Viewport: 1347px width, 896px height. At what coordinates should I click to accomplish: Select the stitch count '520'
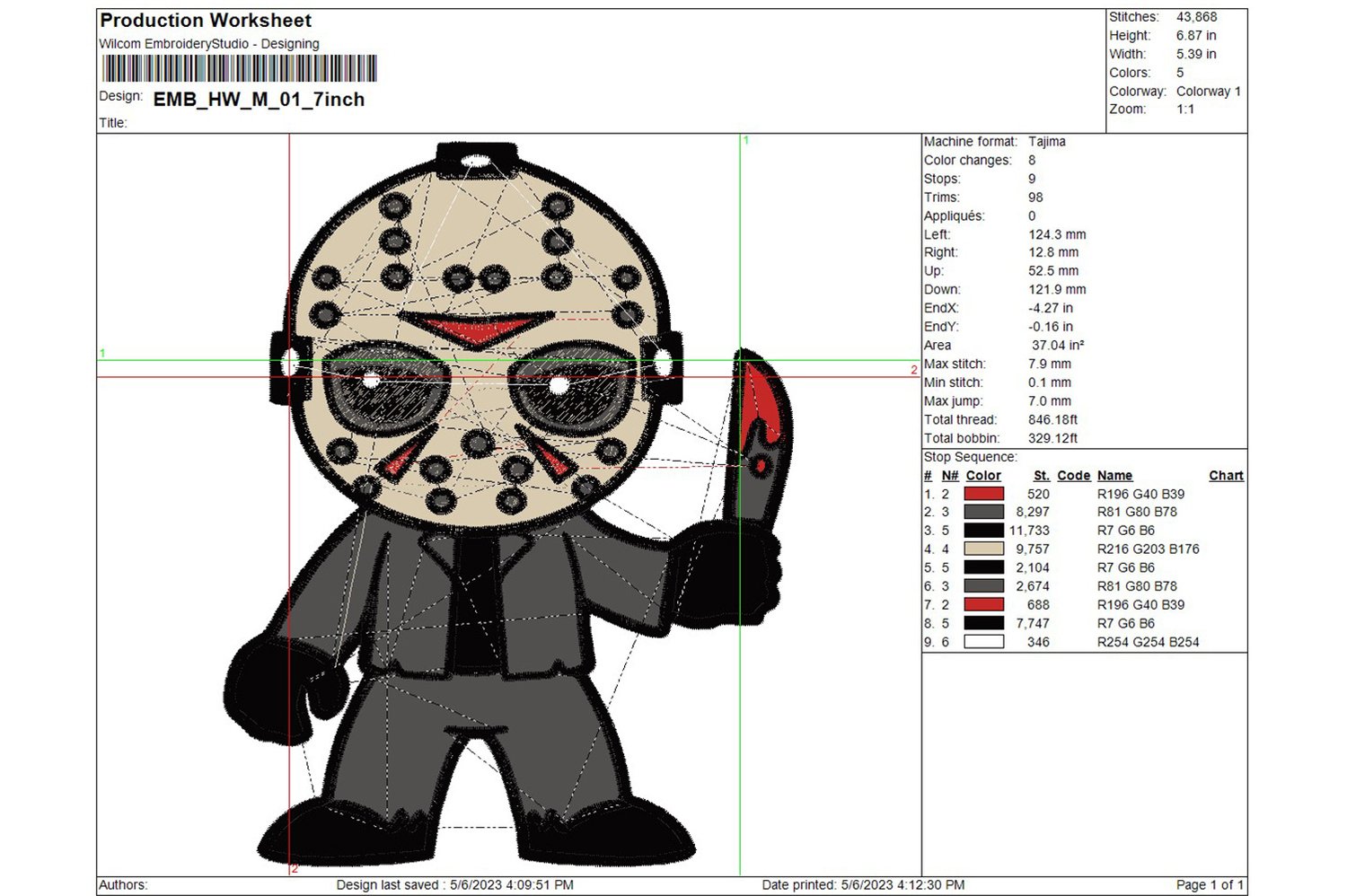(x=1038, y=494)
